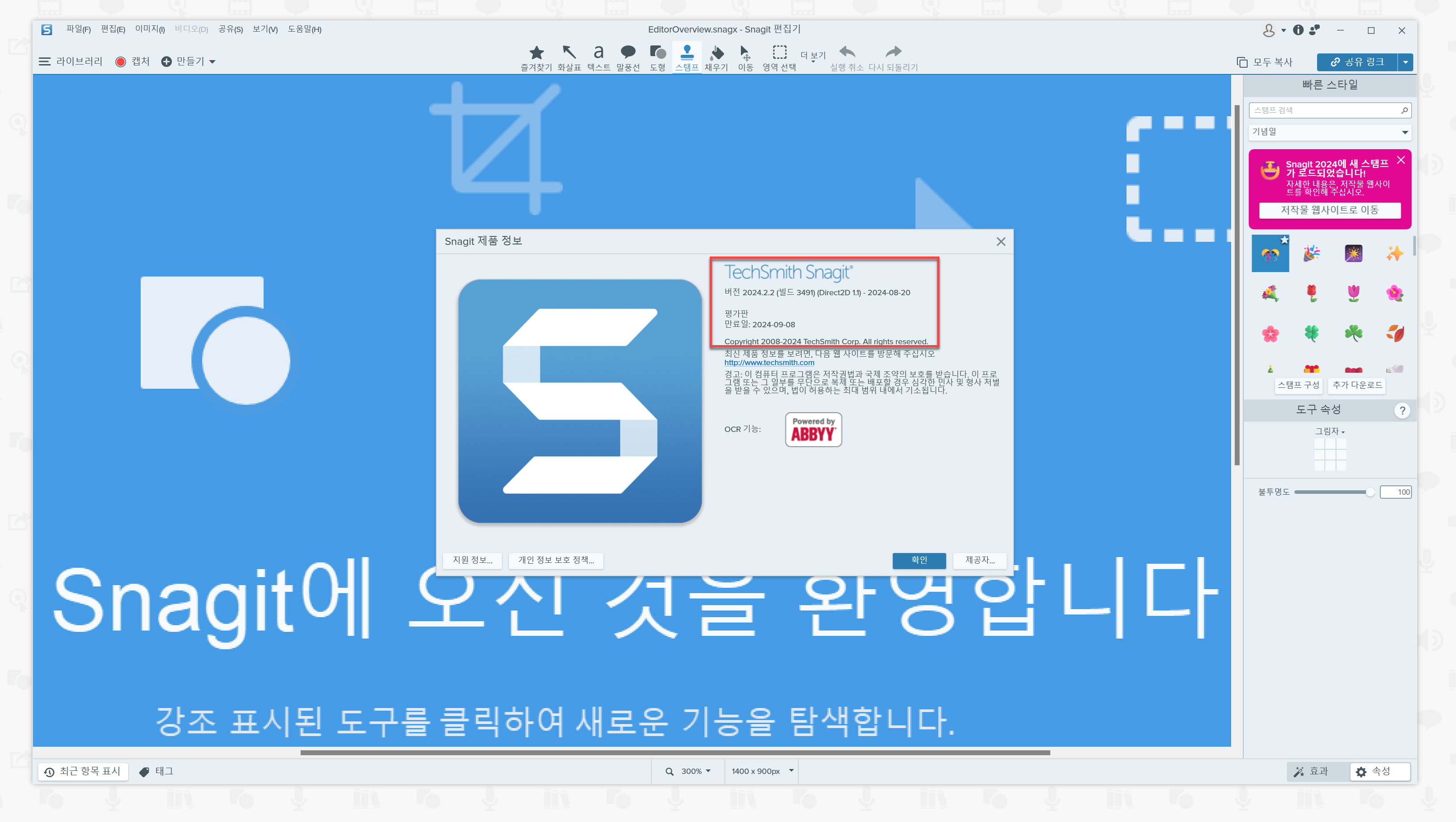1456x822 pixels.
Task: Click the 불투명도 opacity slider handle
Action: 1370,492
